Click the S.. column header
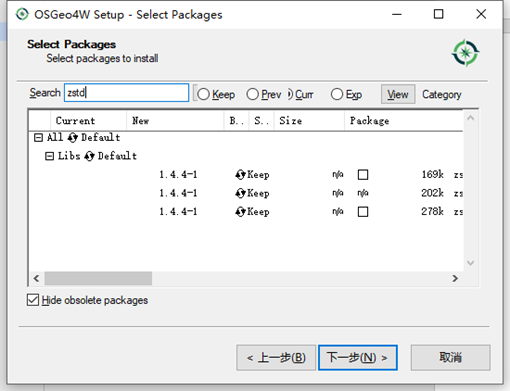Screen dimensions: 510x391 [x=261, y=120]
